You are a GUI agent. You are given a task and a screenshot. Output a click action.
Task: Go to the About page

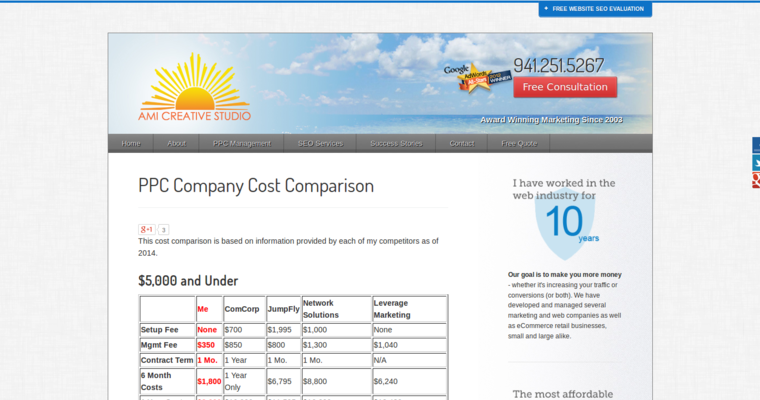[176, 143]
